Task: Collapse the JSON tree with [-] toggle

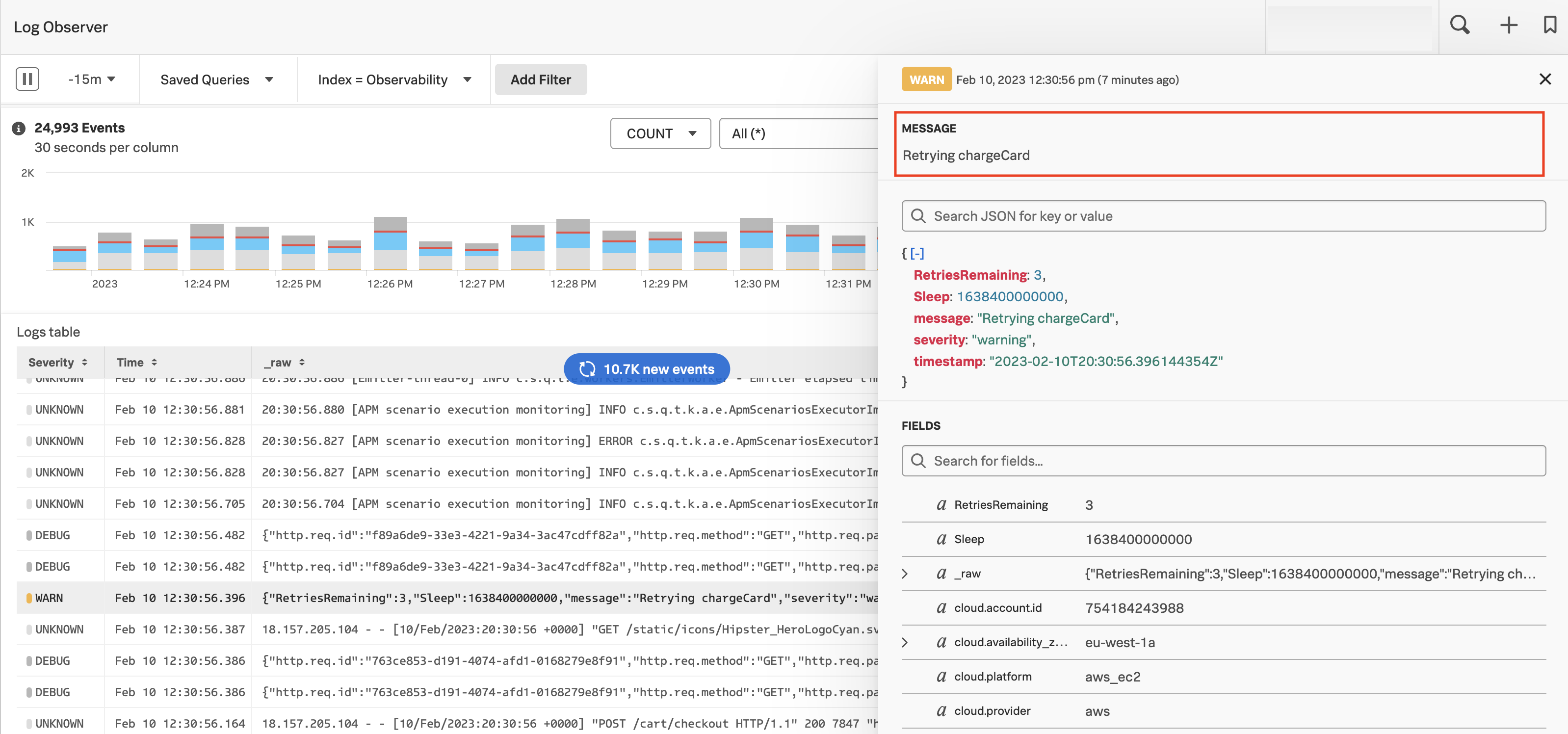Action: point(917,253)
